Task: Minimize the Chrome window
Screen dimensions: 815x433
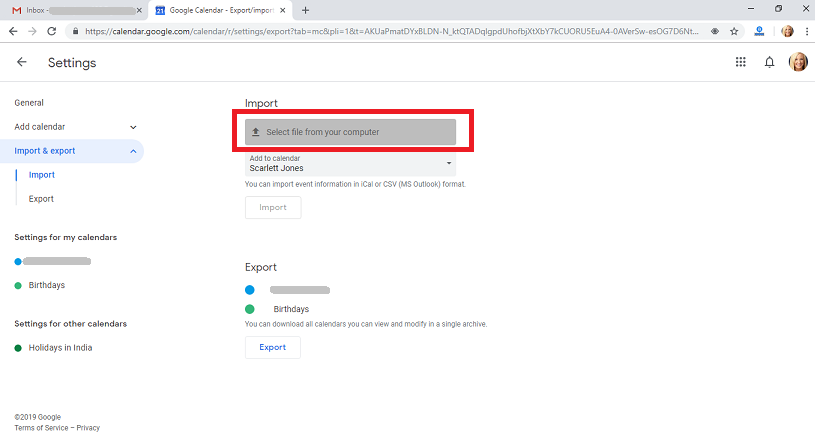Action: click(751, 8)
